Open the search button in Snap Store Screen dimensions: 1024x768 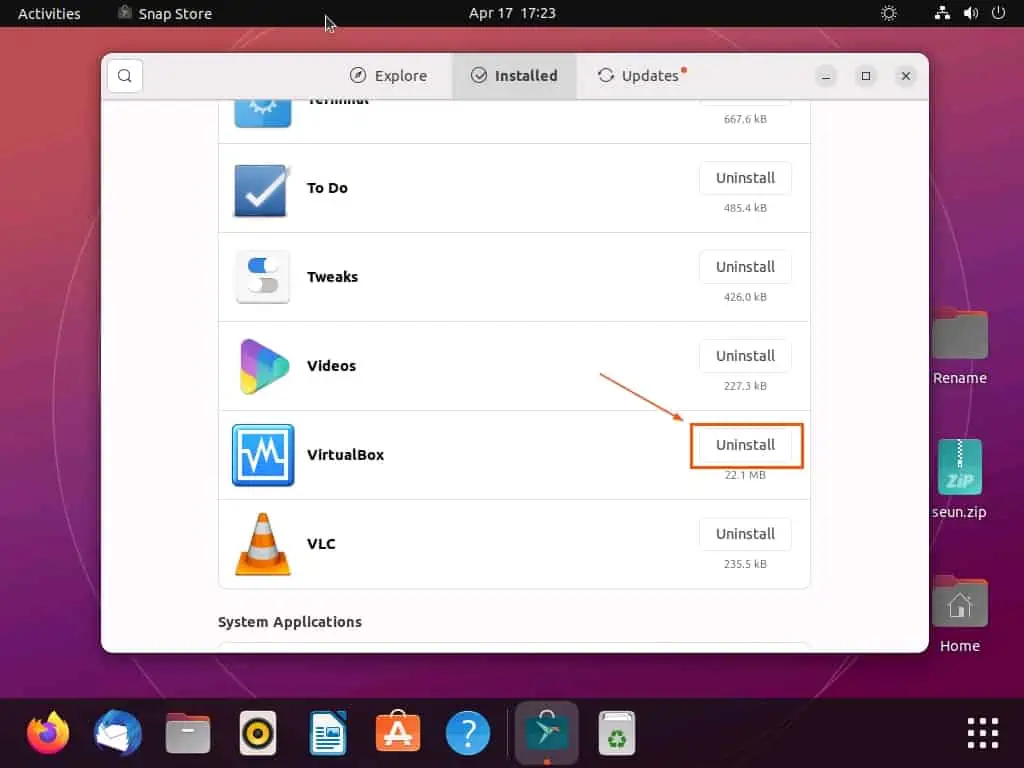125,76
